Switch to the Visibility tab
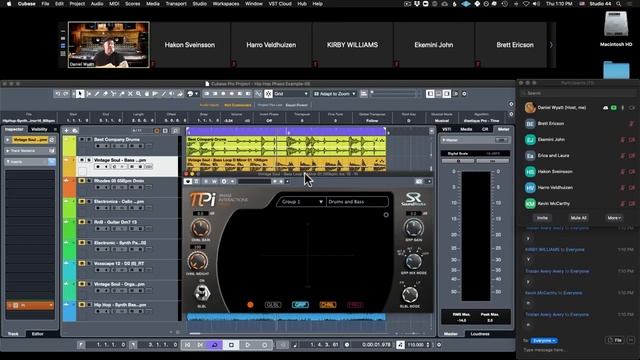 [x=39, y=129]
